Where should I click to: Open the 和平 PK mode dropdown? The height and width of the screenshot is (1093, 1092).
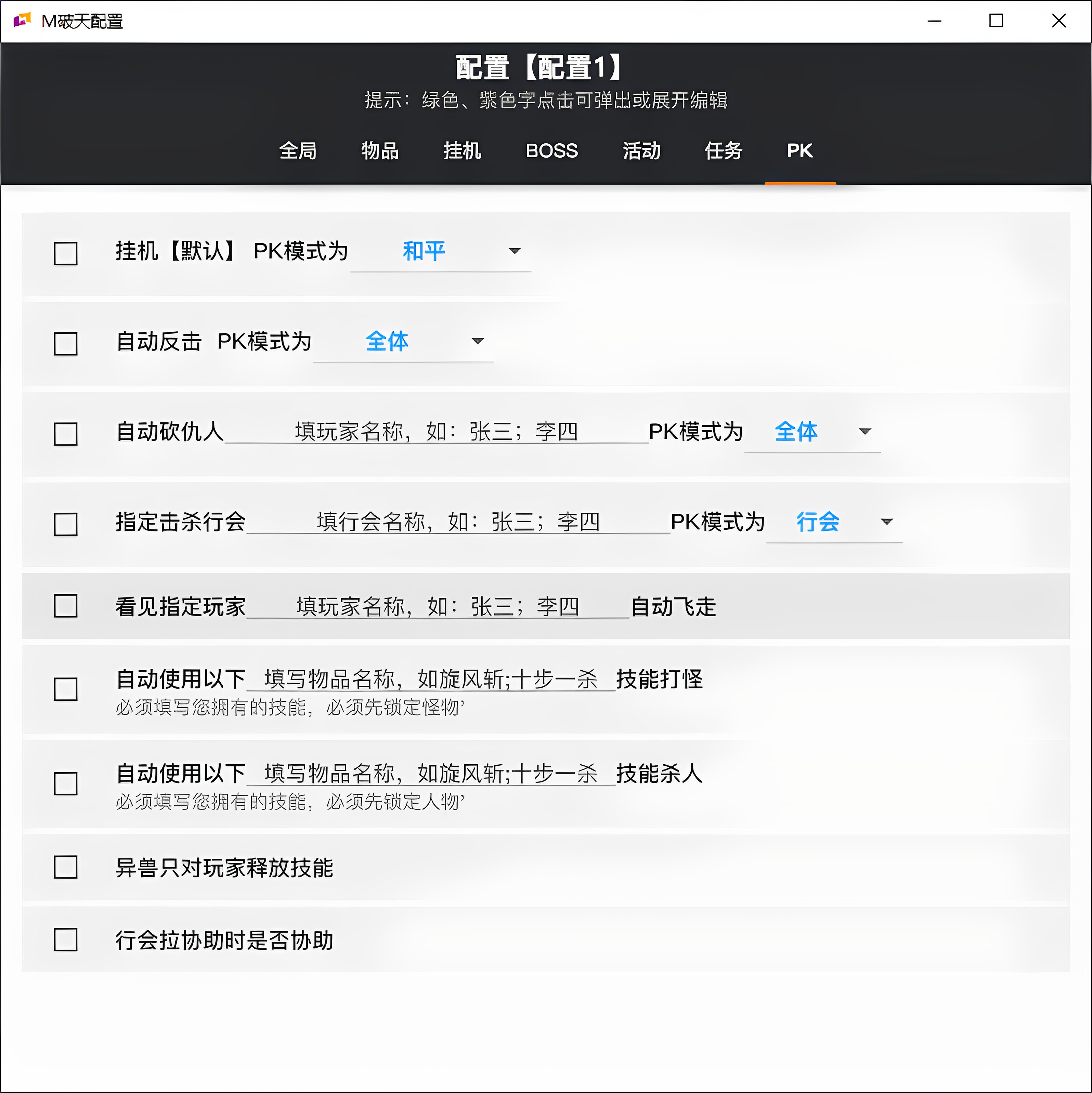pyautogui.click(x=440, y=251)
